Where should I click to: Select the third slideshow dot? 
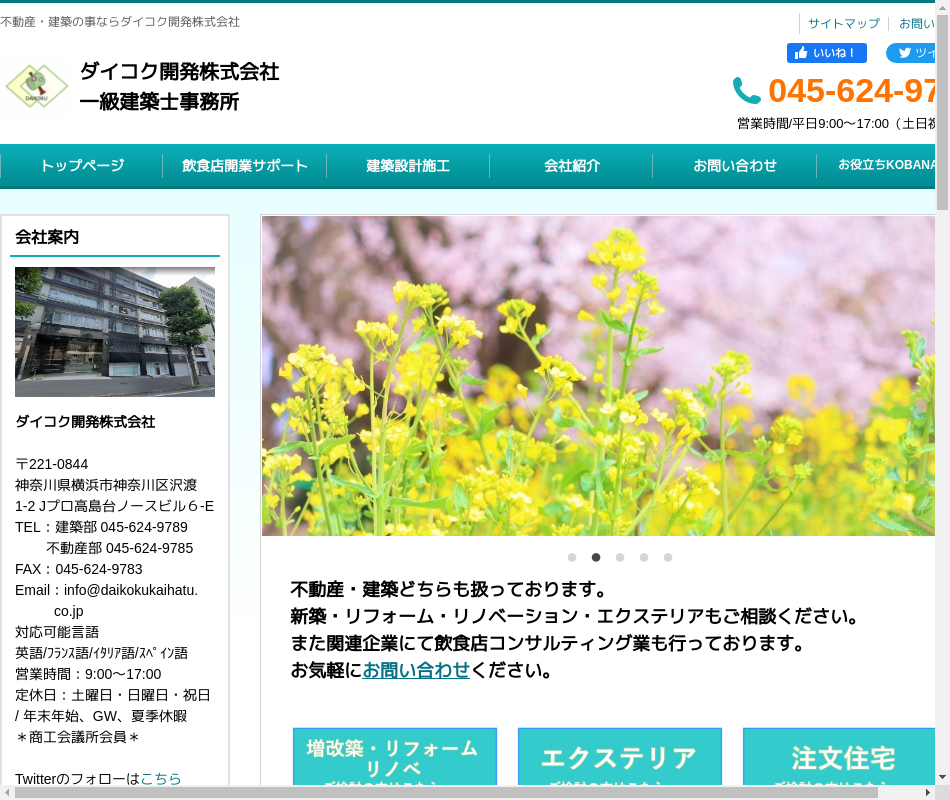620,557
